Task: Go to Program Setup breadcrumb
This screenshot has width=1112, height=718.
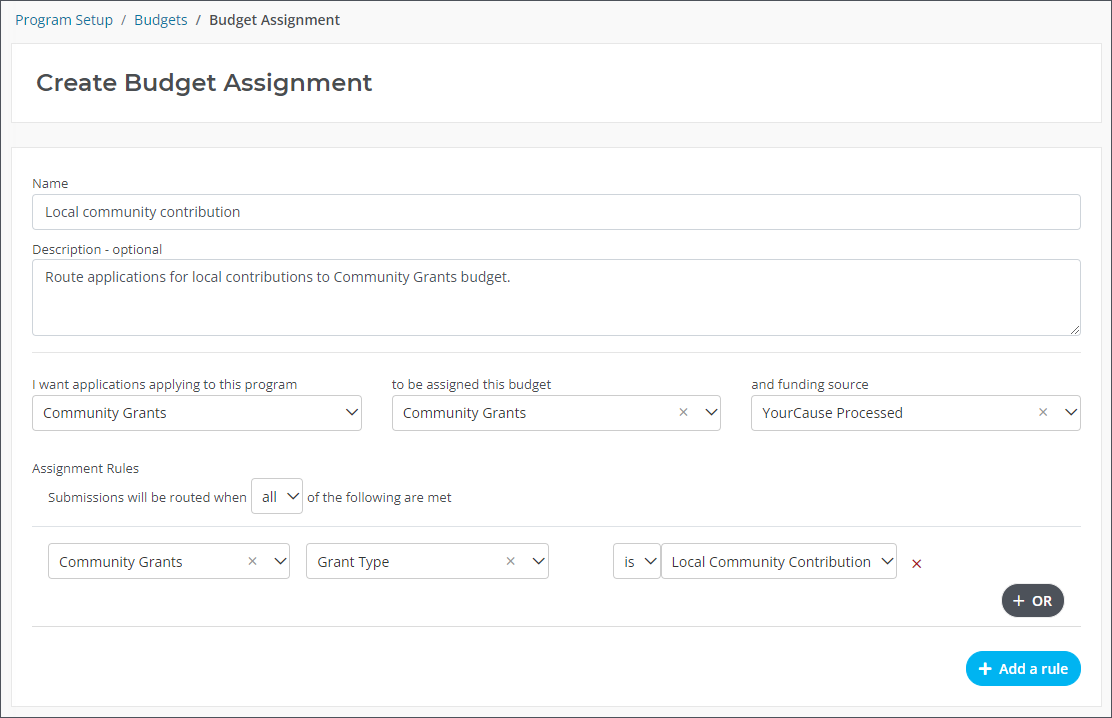Action: (64, 20)
